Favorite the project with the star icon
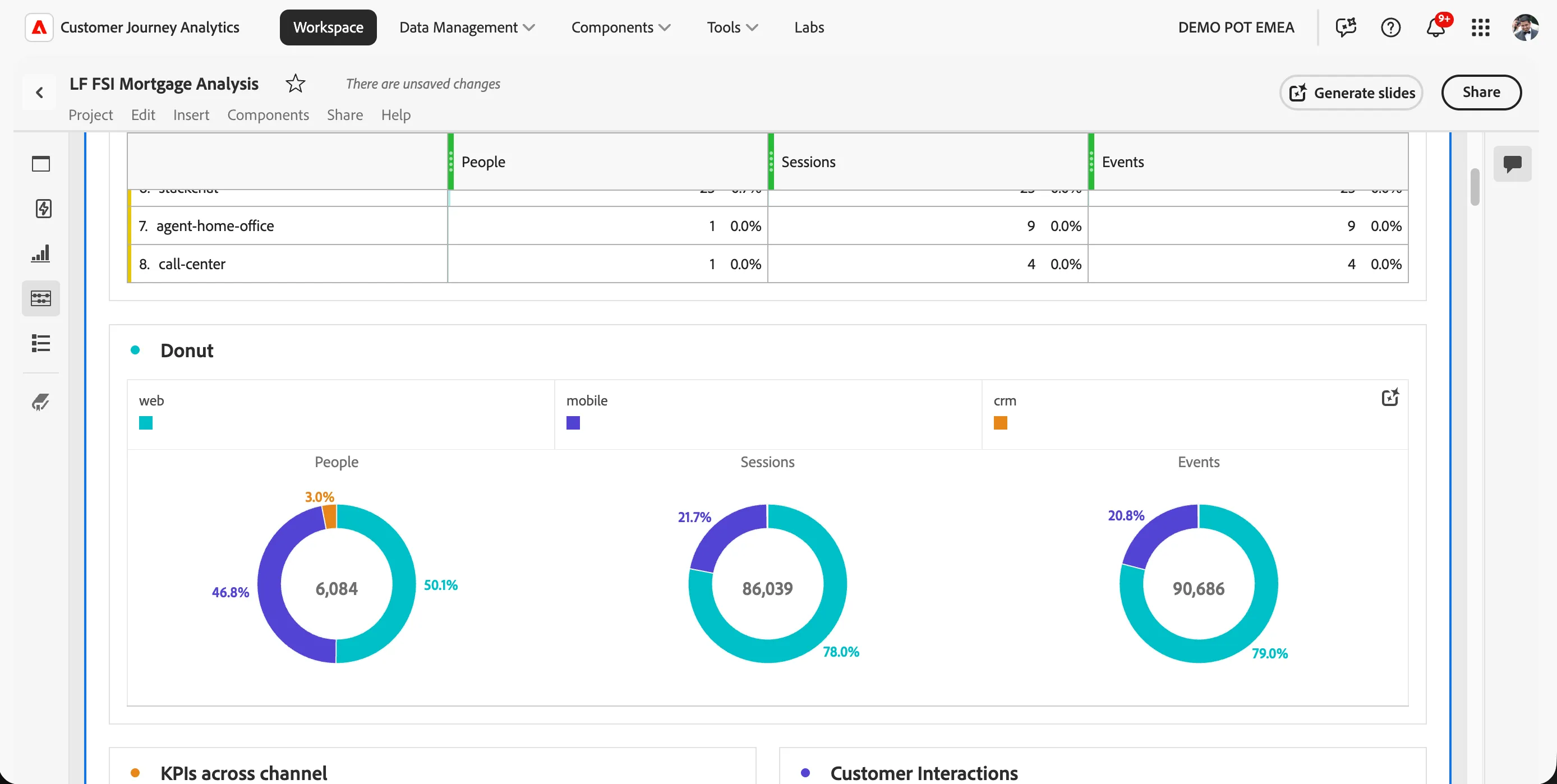The width and height of the screenshot is (1557, 784). pyautogui.click(x=295, y=84)
